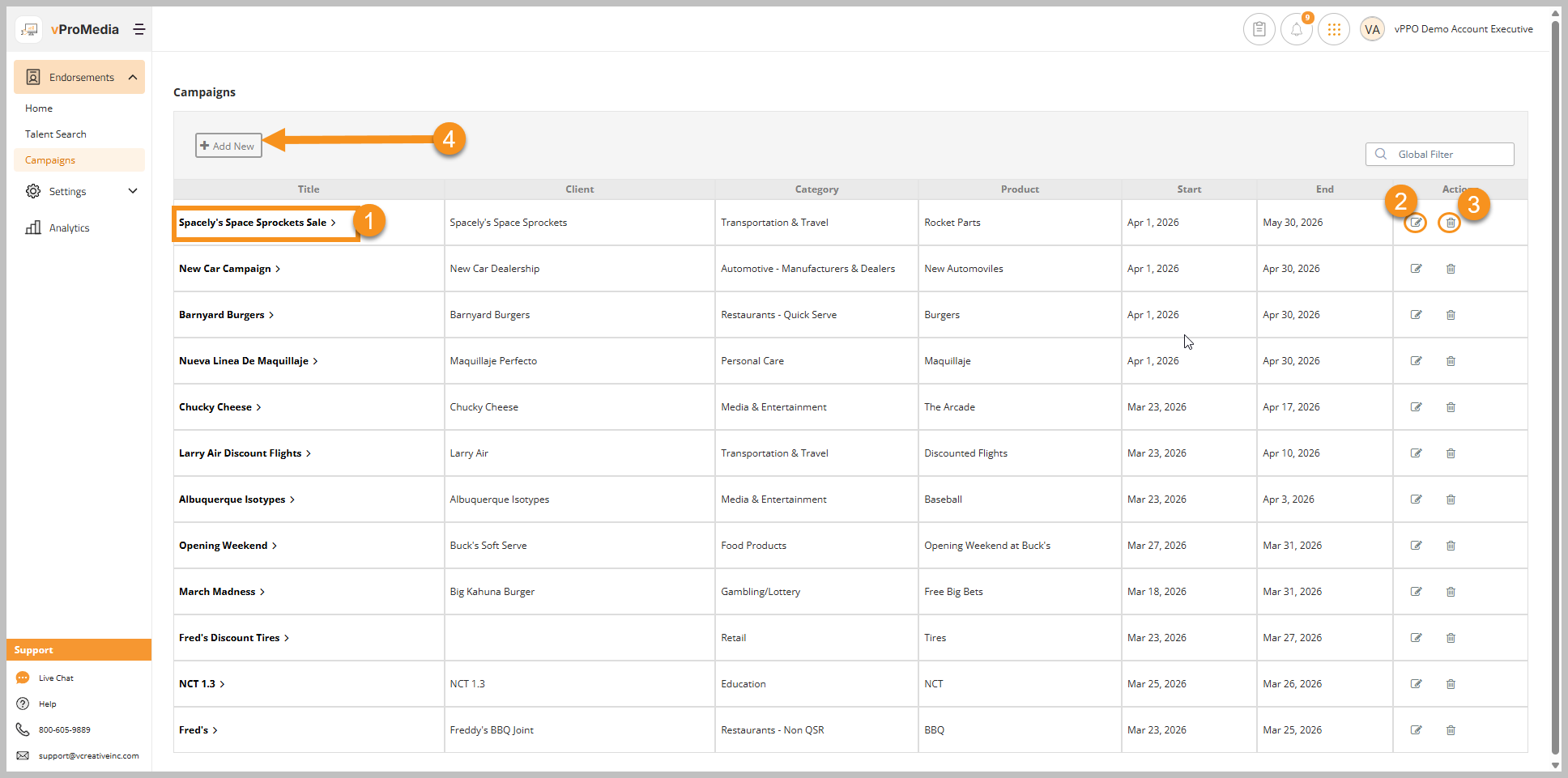Image resolution: width=1568 pixels, height=778 pixels.
Task: Go to Talent Search in sidebar
Action: click(x=55, y=134)
